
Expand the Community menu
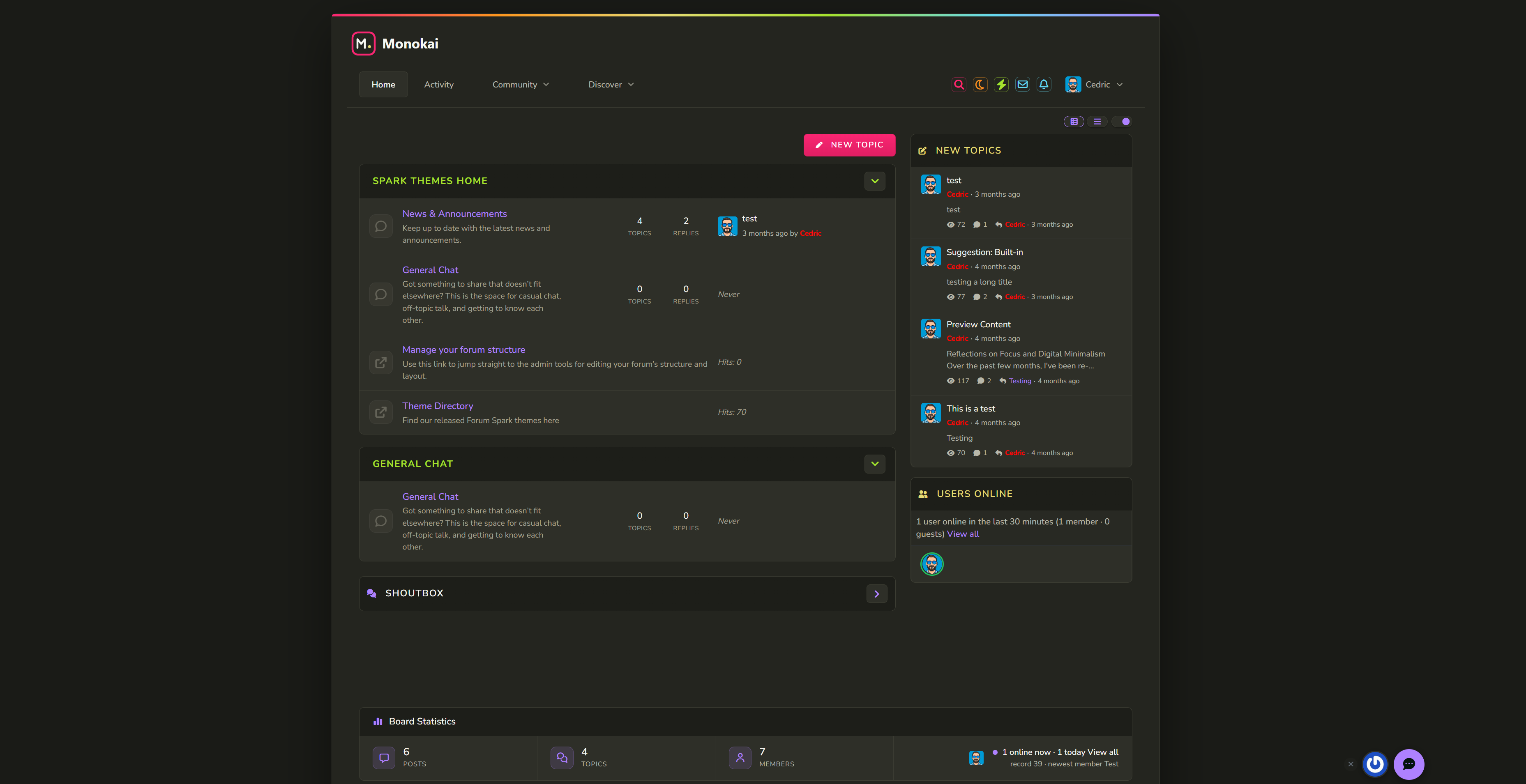click(521, 85)
